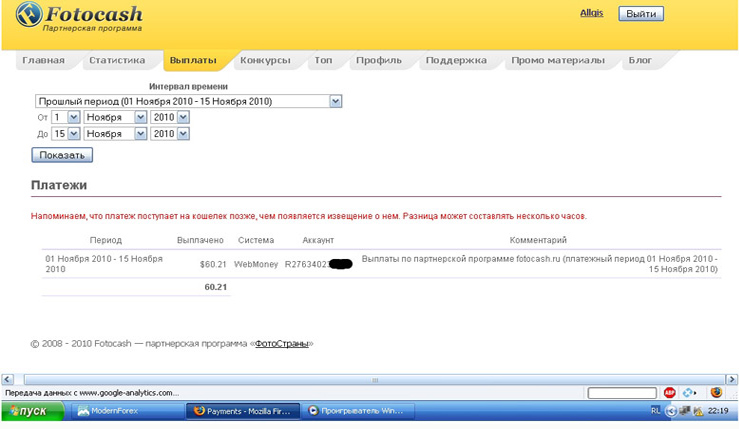Follow the ФотоСтраны link in footer
739x429 pixels.
[x=282, y=344]
